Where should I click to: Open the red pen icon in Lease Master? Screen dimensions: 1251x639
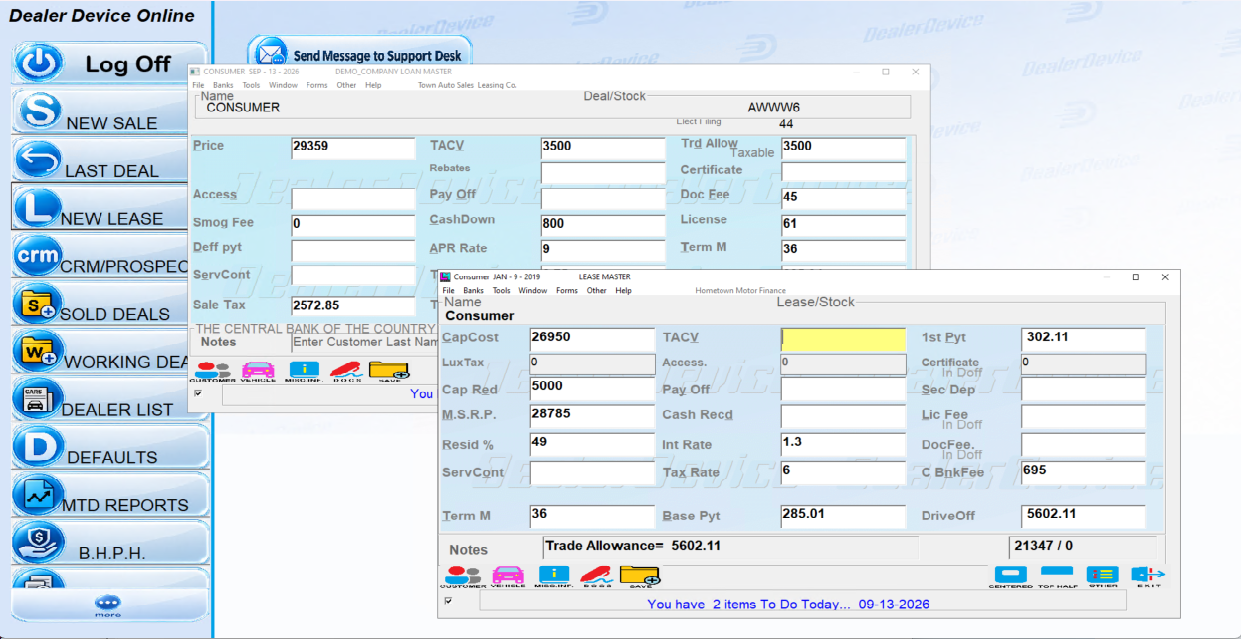[x=597, y=577]
